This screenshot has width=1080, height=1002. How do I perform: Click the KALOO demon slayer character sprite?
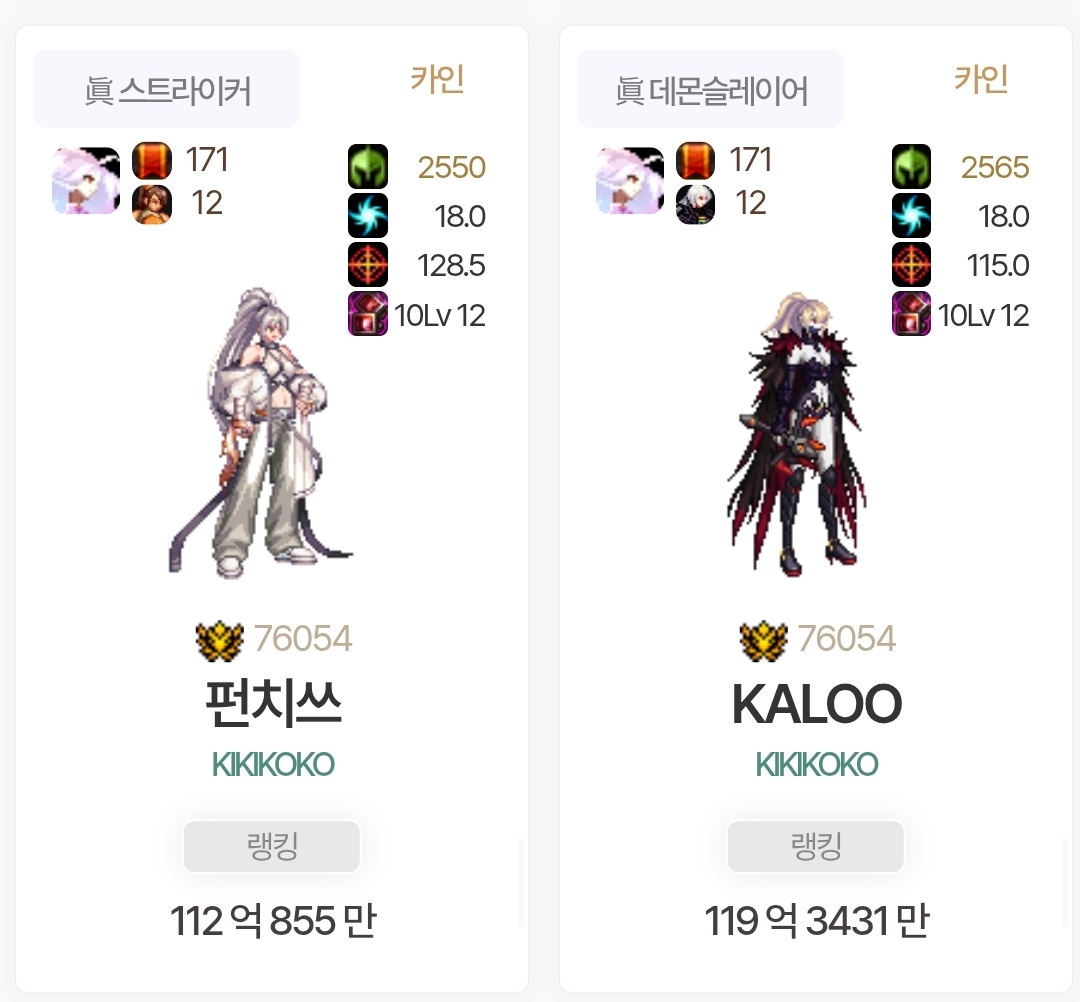pyautogui.click(x=797, y=434)
